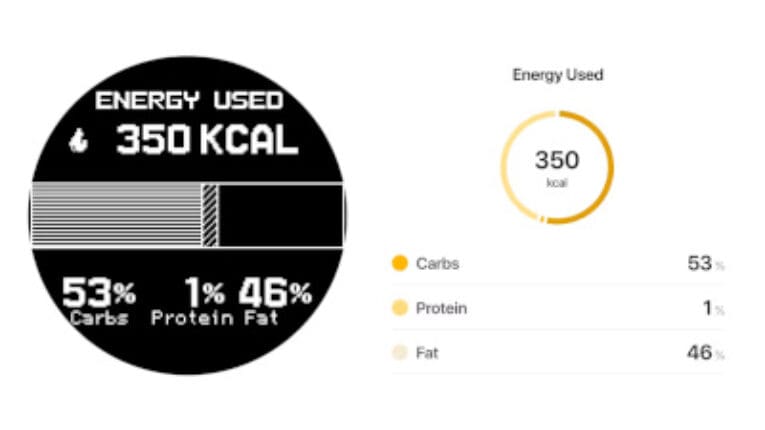
Task: Open the Fat row in the list
Action: click(558, 352)
